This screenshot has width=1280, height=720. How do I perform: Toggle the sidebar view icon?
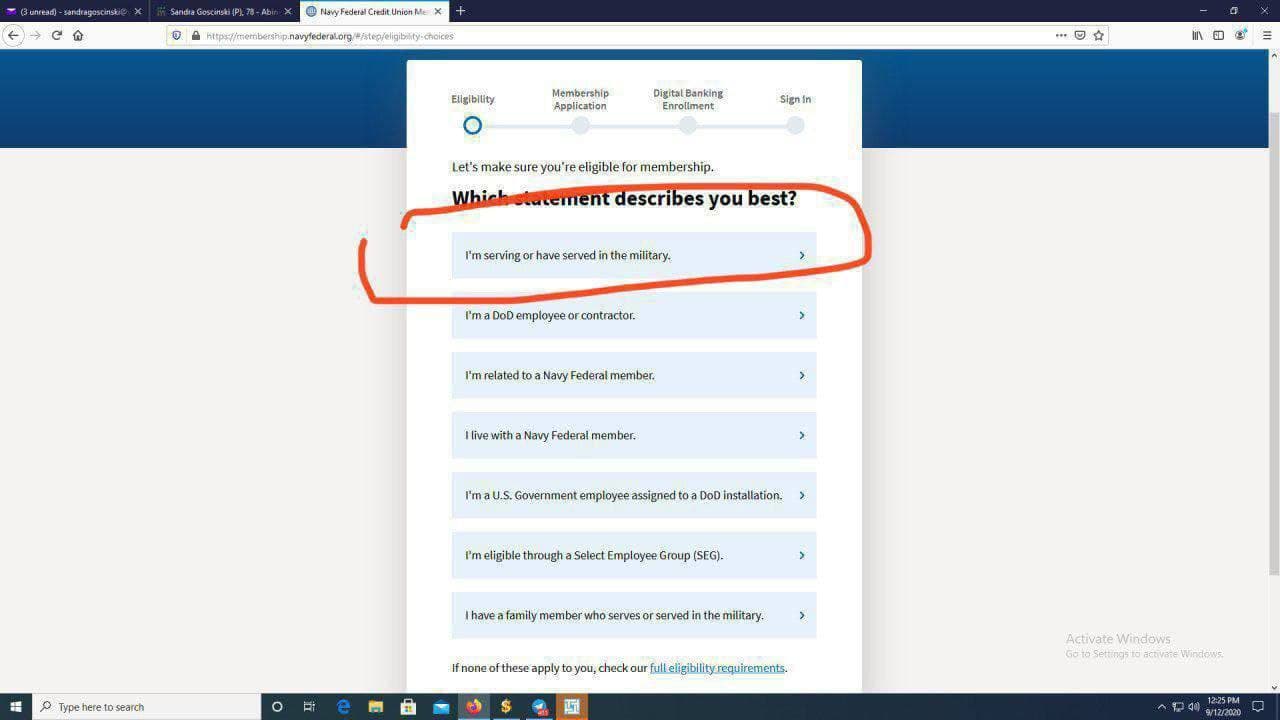1218,35
